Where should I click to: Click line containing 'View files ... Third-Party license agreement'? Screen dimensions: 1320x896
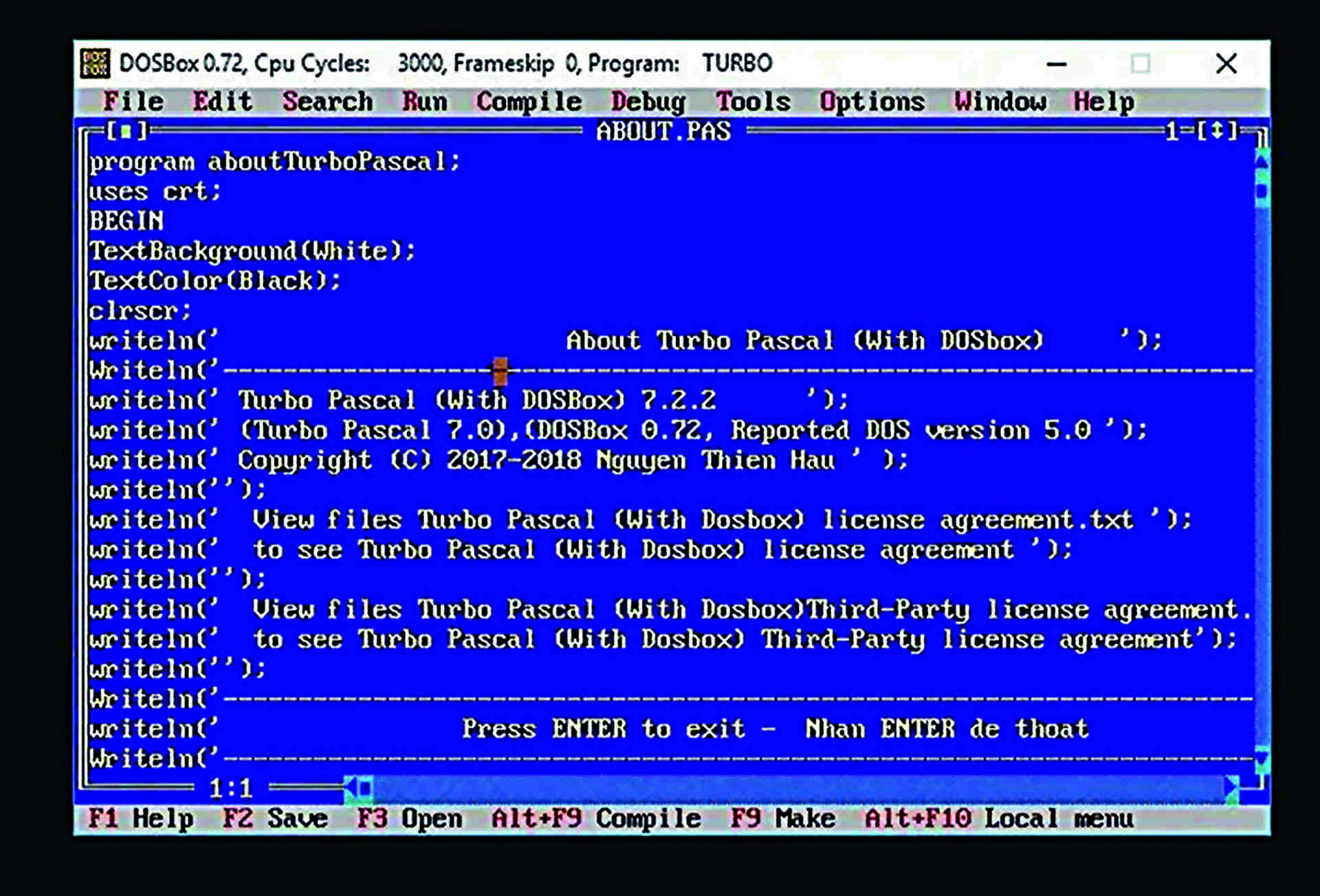(670, 610)
